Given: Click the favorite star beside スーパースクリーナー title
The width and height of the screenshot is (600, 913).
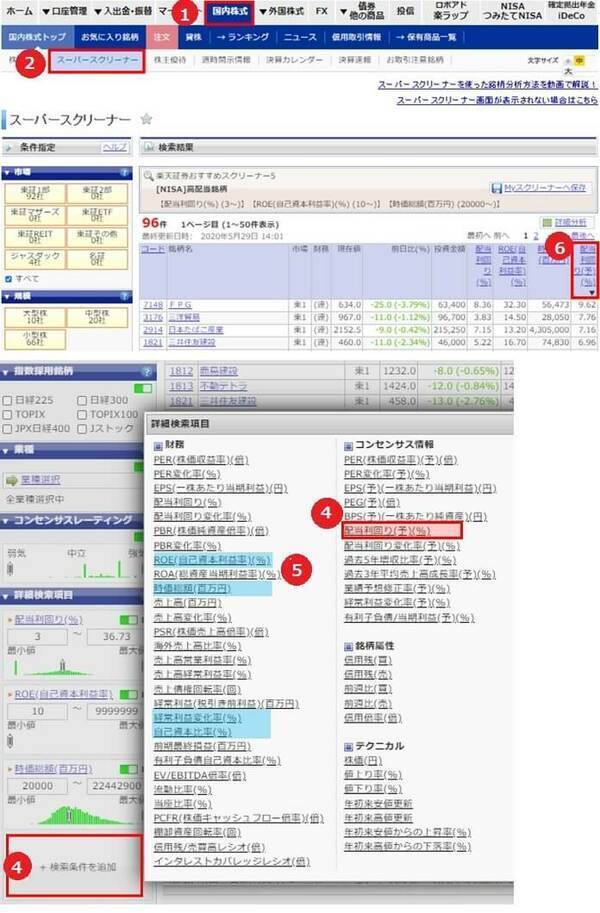Looking at the screenshot, I should tap(146, 119).
